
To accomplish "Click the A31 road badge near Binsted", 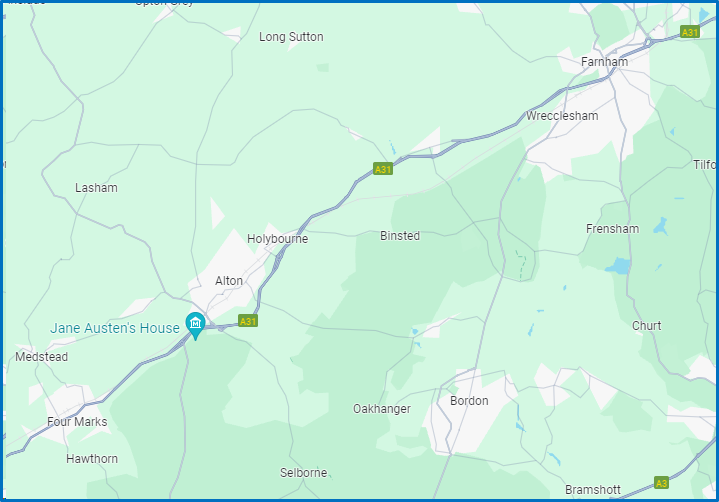I will [x=383, y=169].
